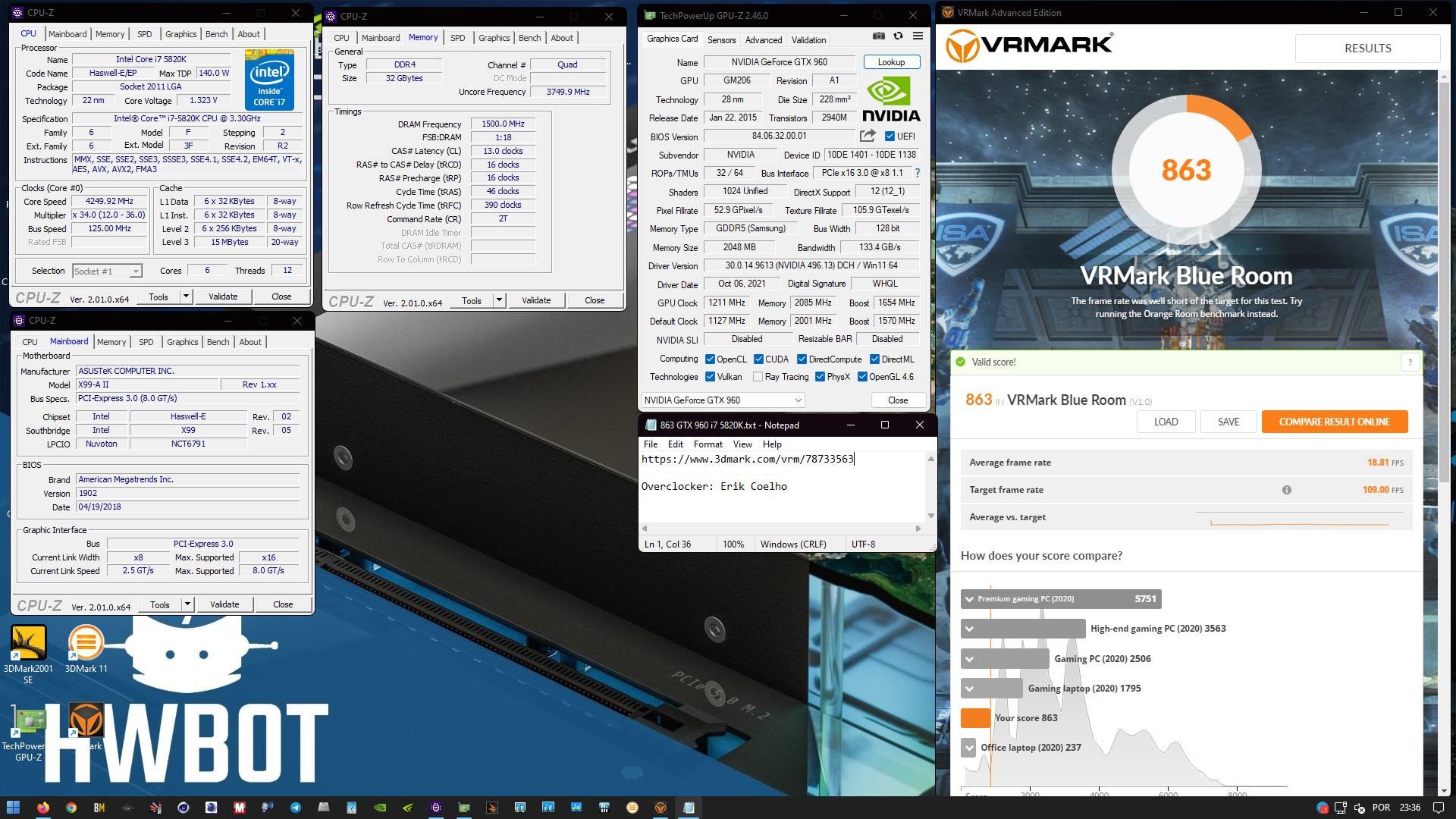Open Telegram from the taskbar
Screen dimensions: 1456x819
point(295,808)
